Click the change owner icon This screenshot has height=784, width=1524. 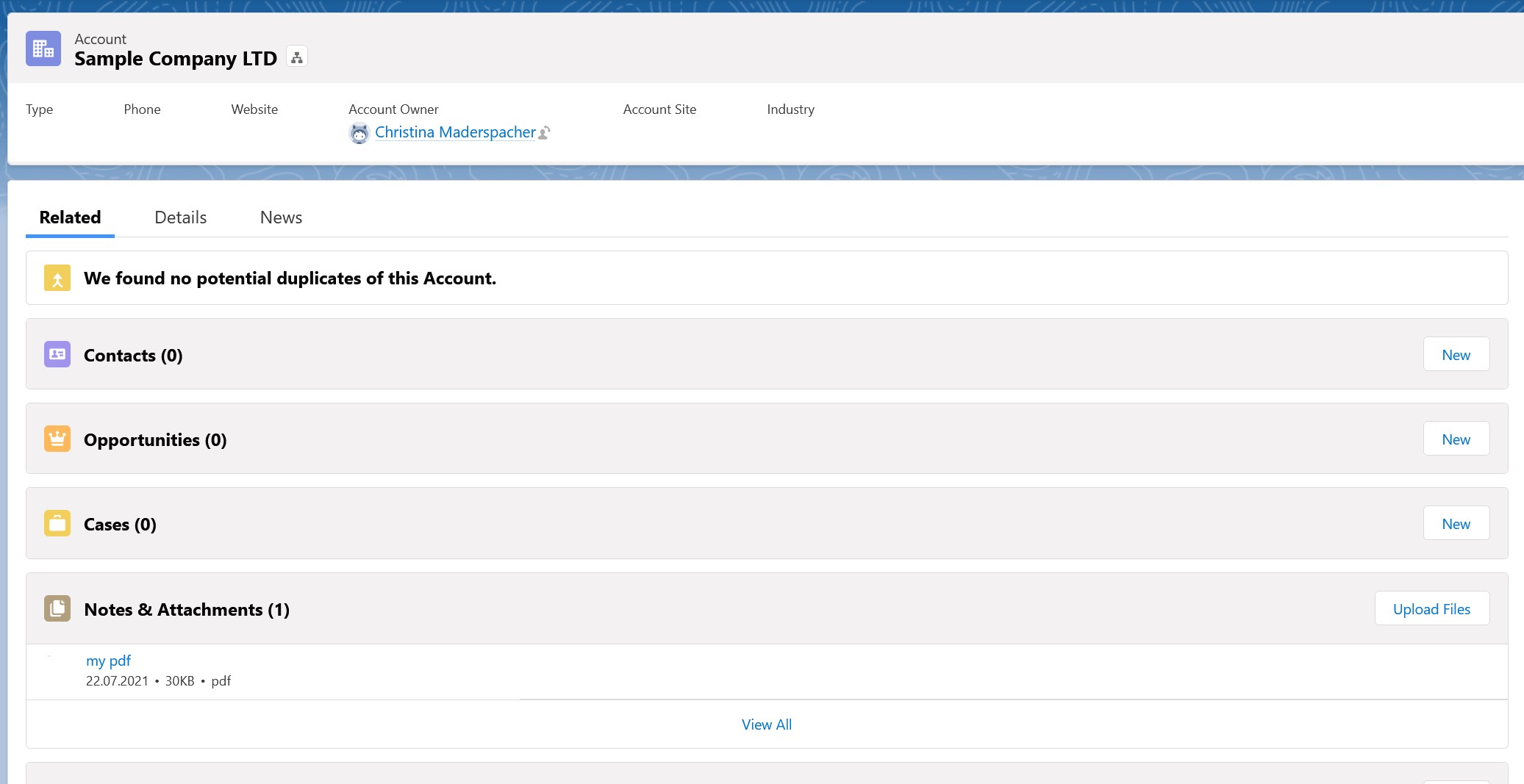coord(545,133)
